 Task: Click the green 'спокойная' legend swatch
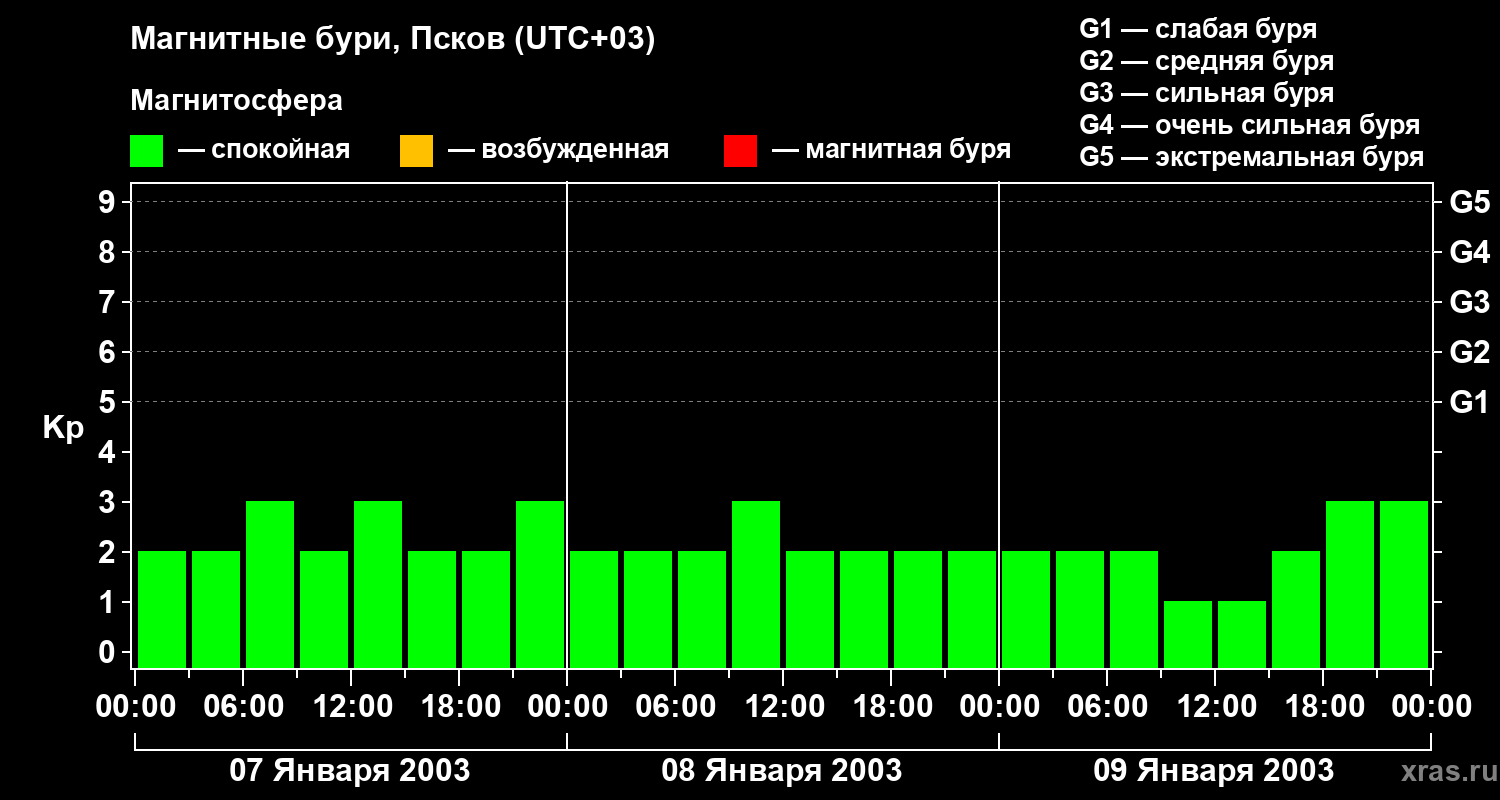click(x=146, y=151)
